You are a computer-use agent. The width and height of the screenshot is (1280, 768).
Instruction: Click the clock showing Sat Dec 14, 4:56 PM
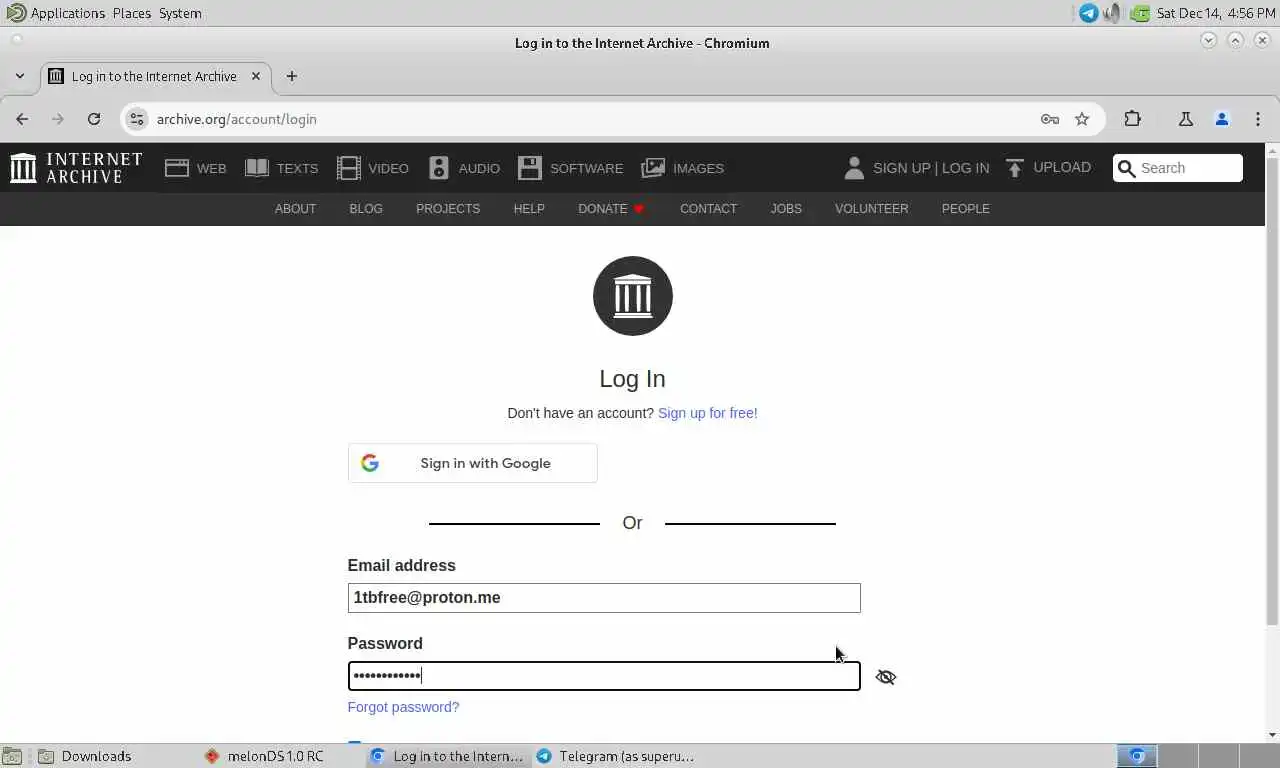[1215, 13]
